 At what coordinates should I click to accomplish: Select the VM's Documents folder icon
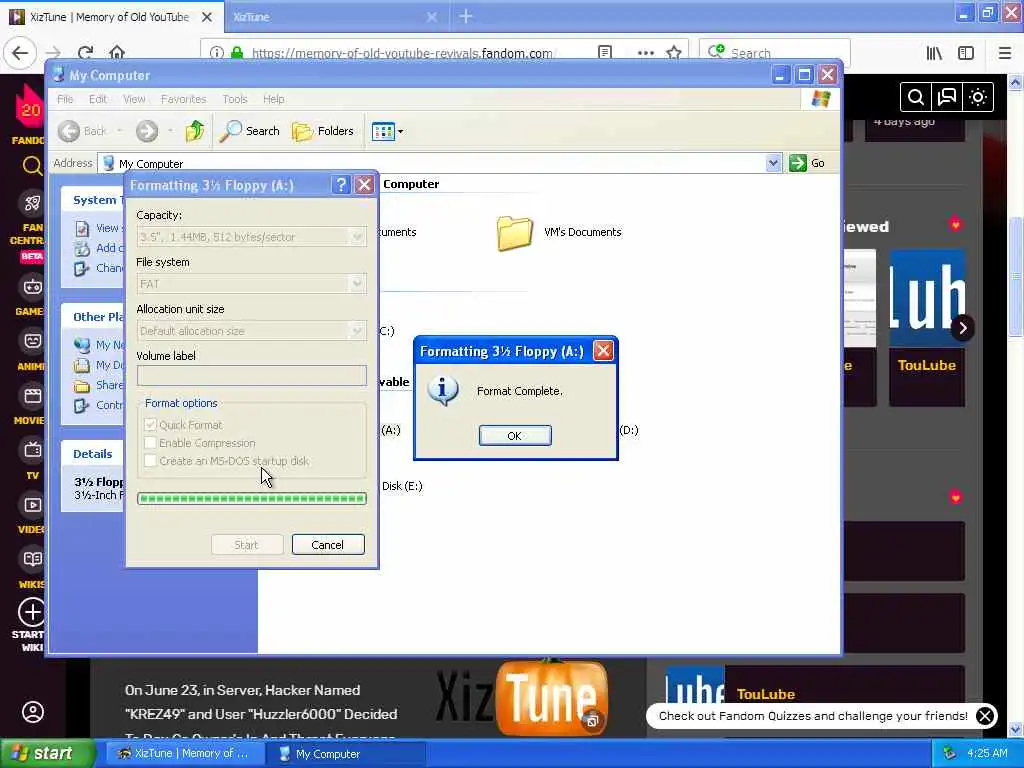tap(515, 232)
